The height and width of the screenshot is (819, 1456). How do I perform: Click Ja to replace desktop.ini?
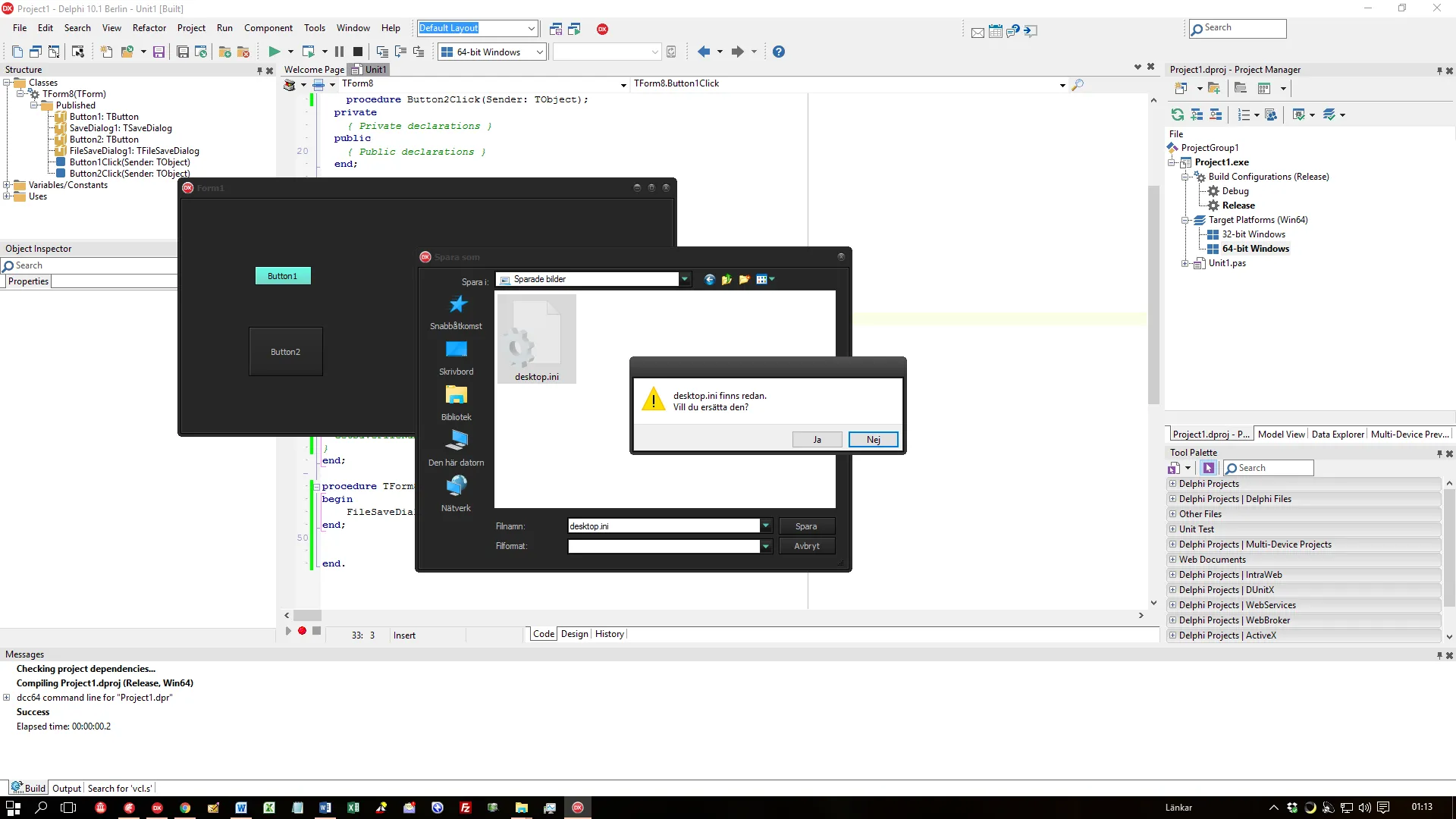pos(817,440)
